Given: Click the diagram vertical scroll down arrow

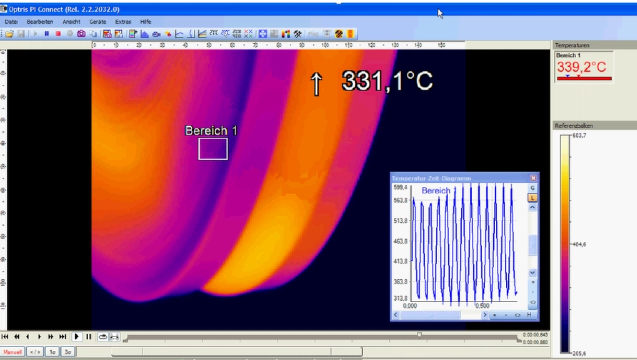Looking at the screenshot, I should [533, 272].
